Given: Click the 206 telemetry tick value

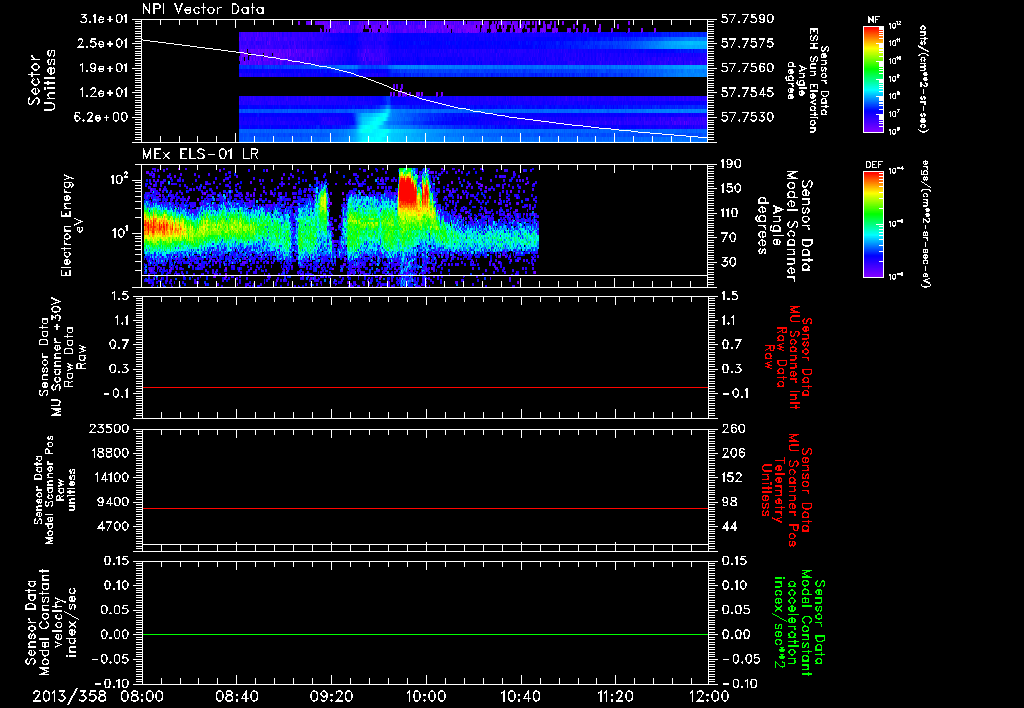Looking at the screenshot, I should (x=732, y=453).
